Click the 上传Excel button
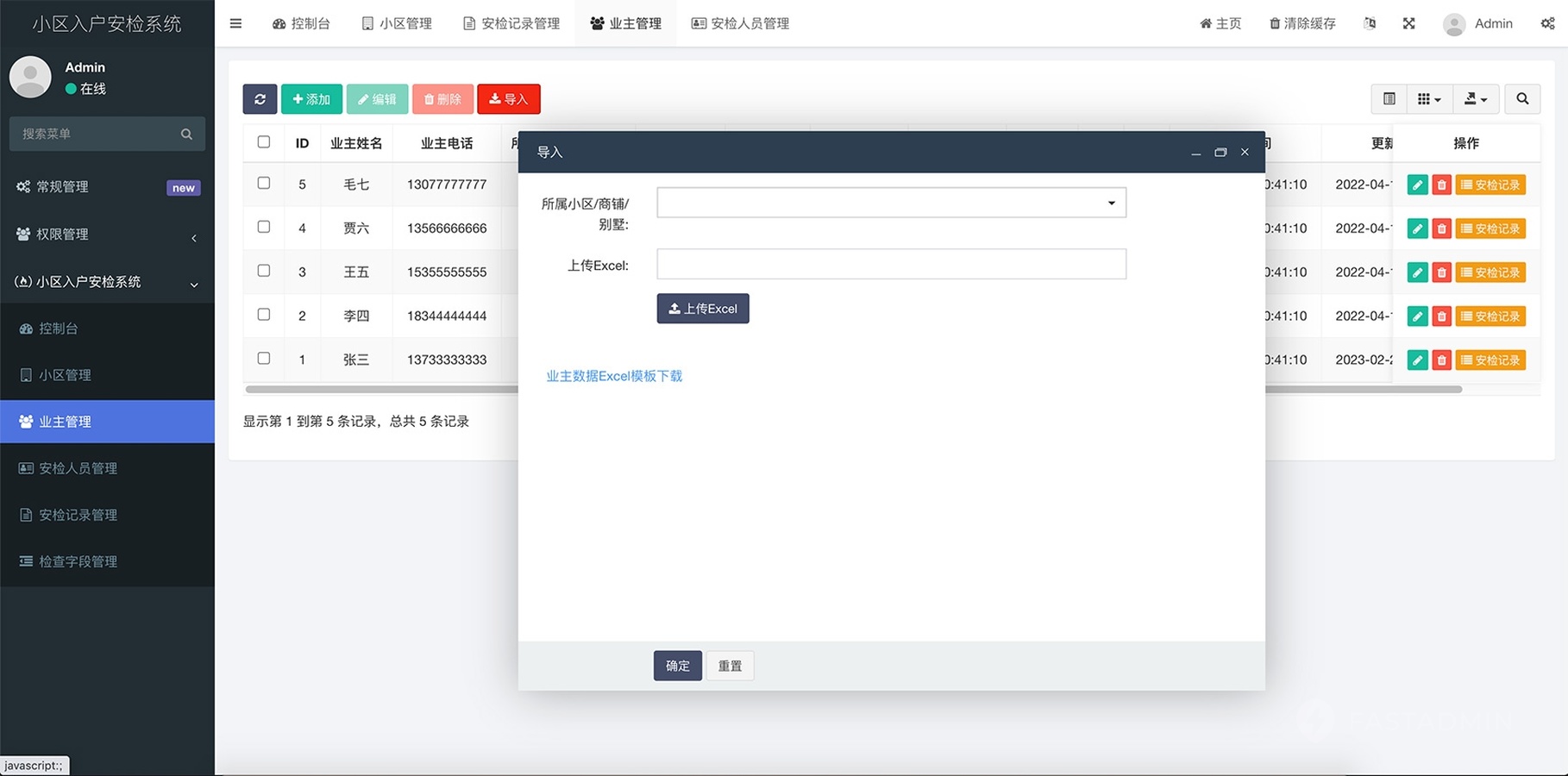 click(x=703, y=309)
